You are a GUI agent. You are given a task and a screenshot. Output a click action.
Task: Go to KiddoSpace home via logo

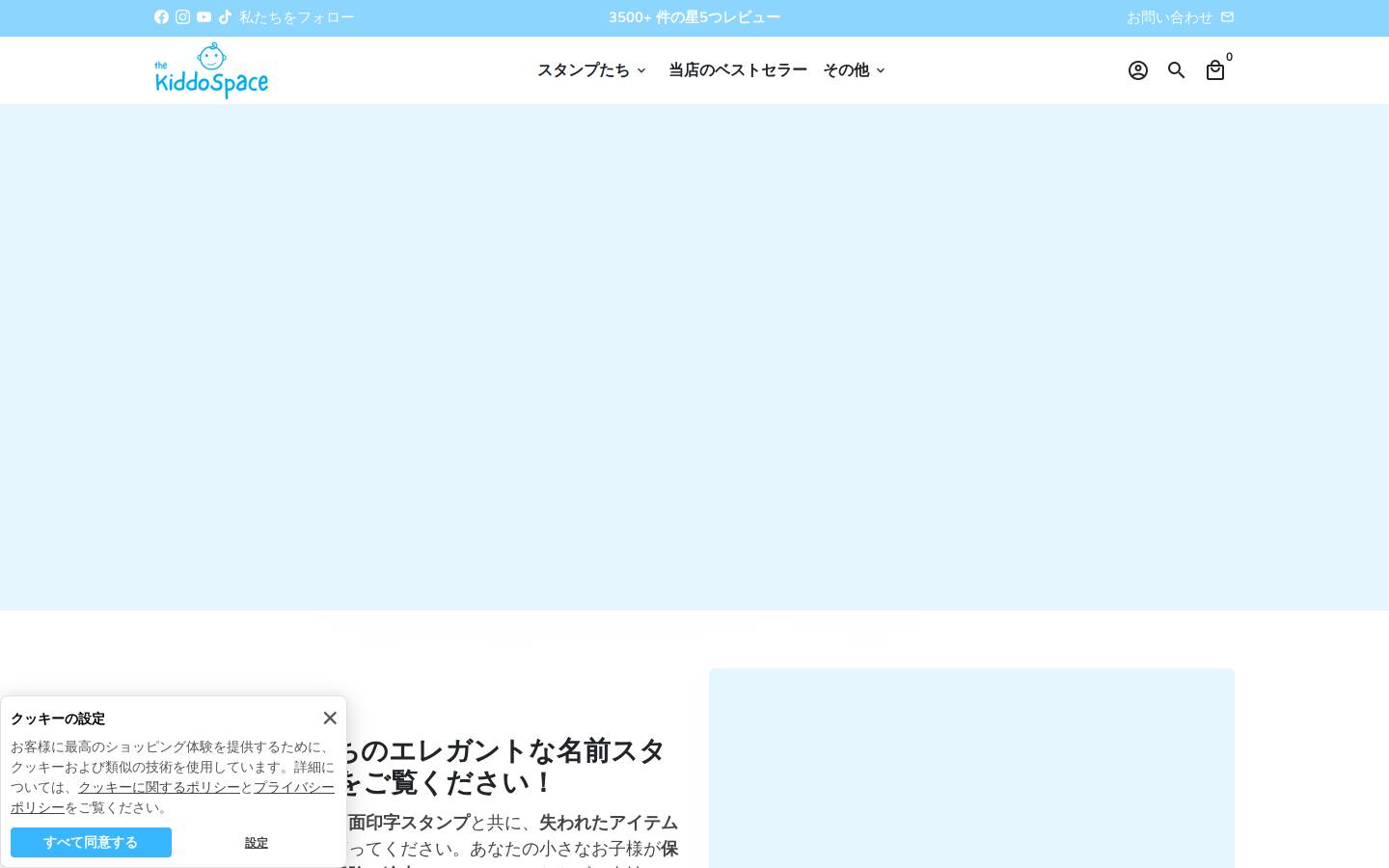point(211,70)
